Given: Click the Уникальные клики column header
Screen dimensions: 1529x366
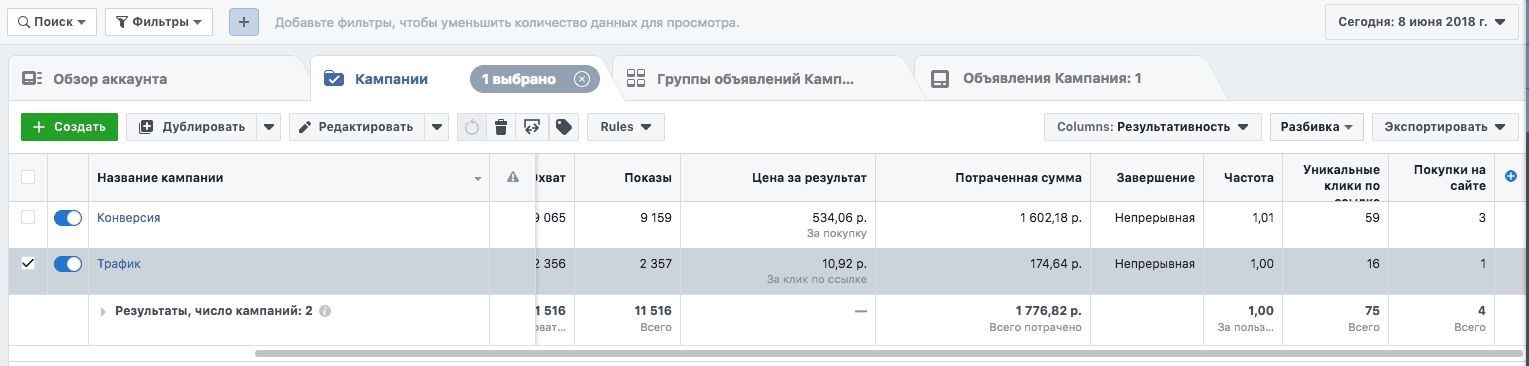Looking at the screenshot, I should [1336, 177].
